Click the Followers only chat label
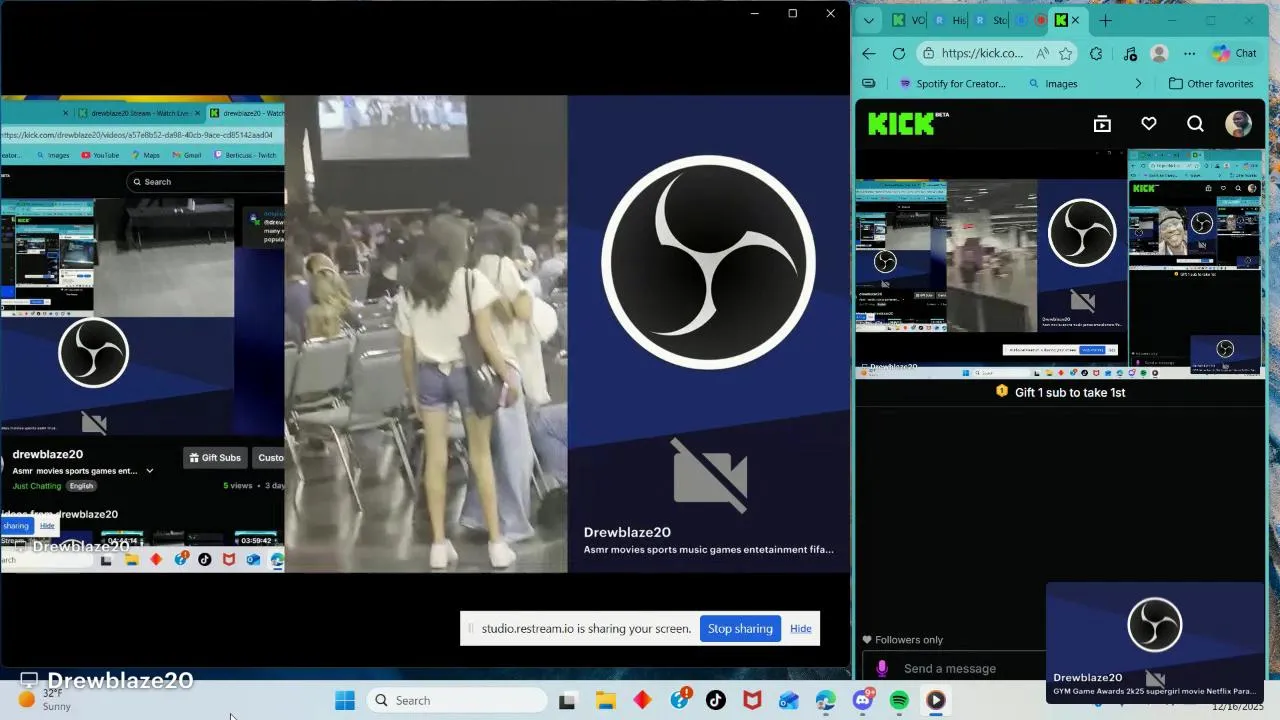Image resolution: width=1280 pixels, height=720 pixels. pyautogui.click(x=902, y=640)
